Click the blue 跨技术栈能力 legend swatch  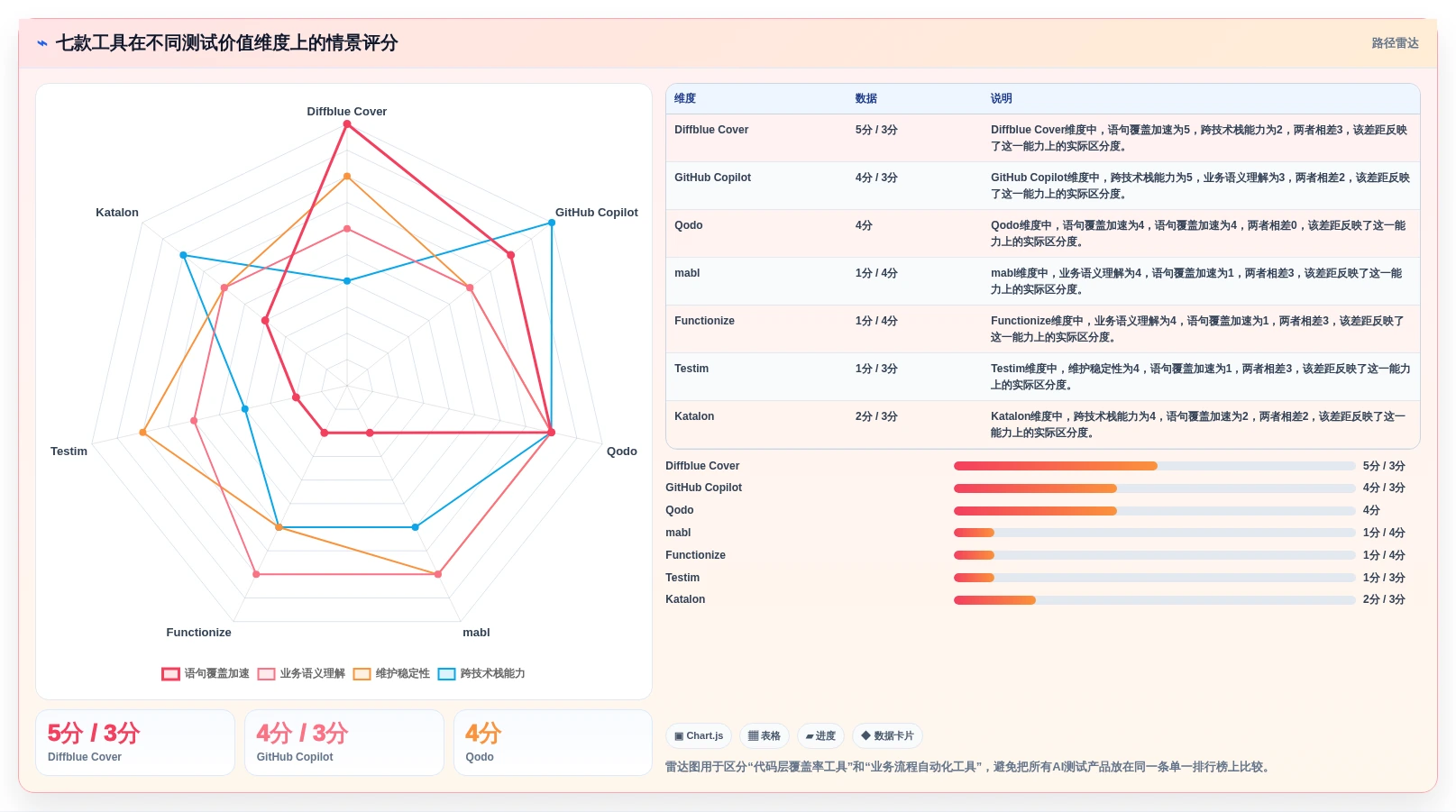click(x=446, y=673)
